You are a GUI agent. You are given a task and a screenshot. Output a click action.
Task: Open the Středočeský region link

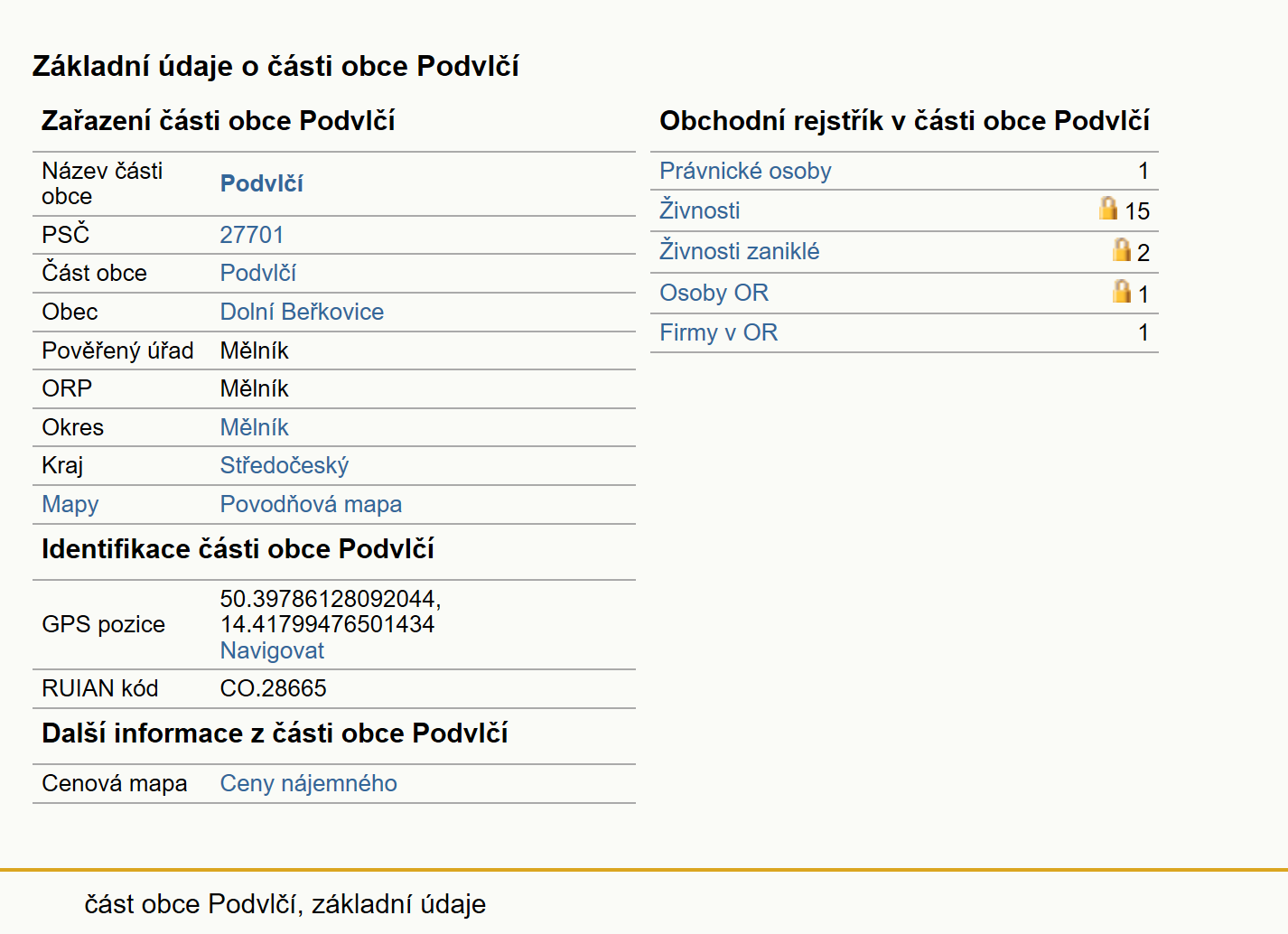click(284, 465)
